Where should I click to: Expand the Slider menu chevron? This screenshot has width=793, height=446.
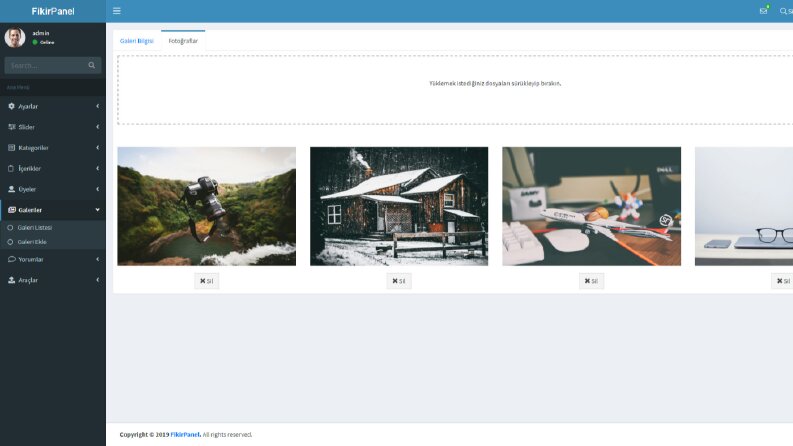98,127
